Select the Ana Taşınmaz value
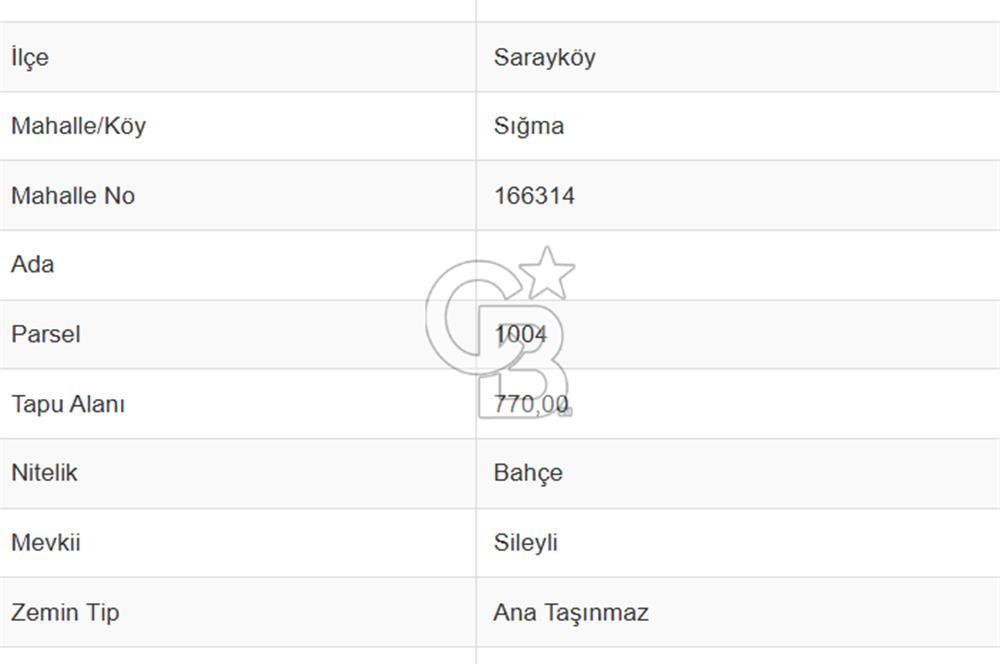 point(570,612)
